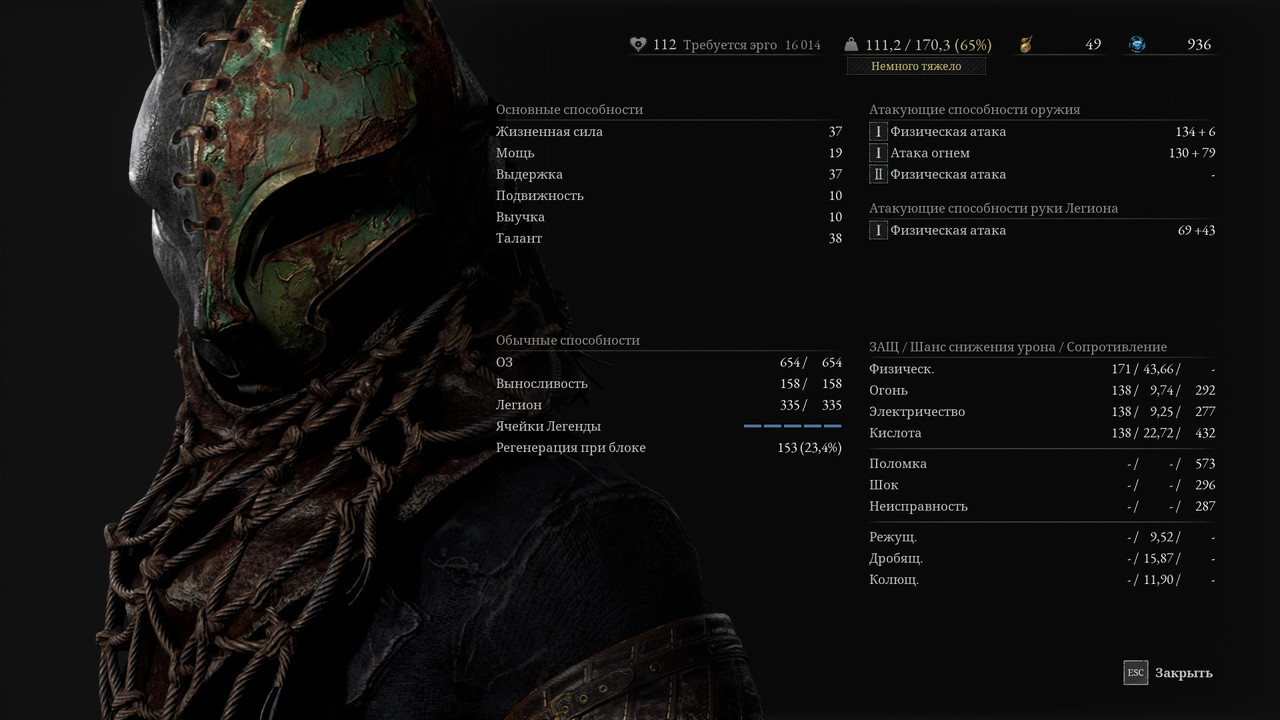Click the Шок resistance row
The width and height of the screenshot is (1280, 720).
point(1042,485)
